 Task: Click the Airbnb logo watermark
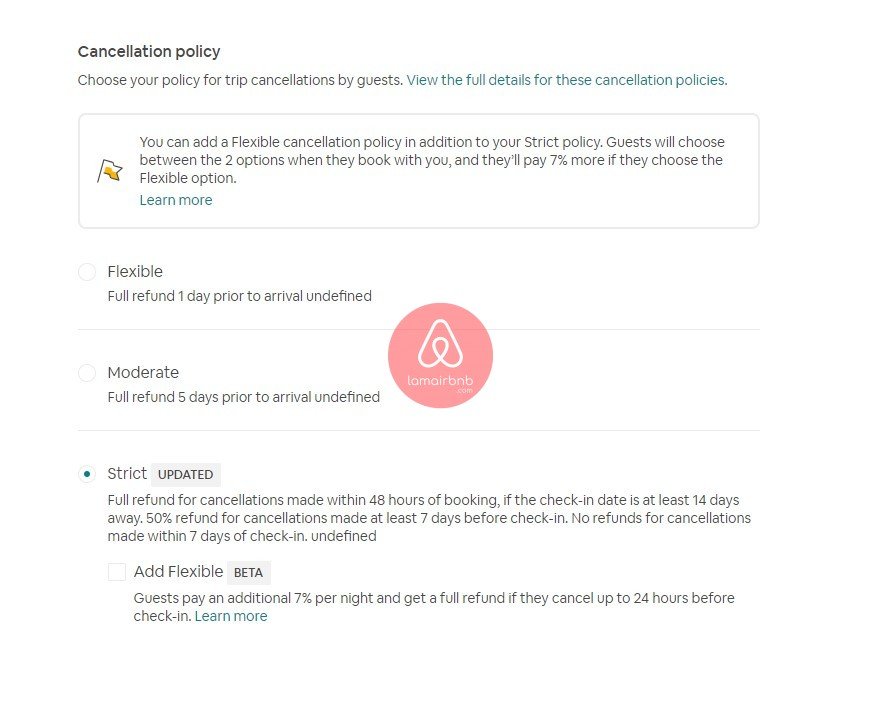(x=440, y=354)
